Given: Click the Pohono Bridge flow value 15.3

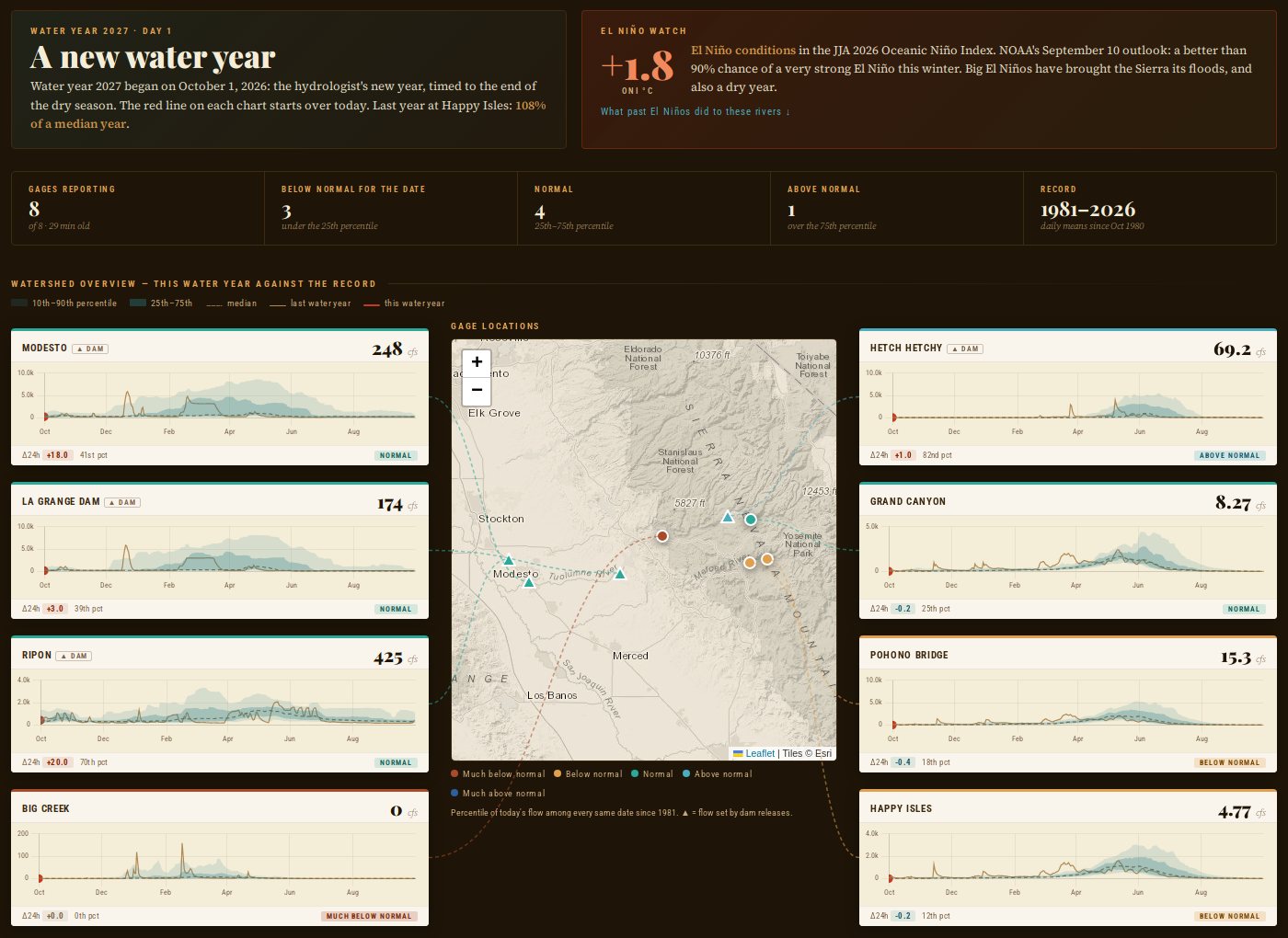Looking at the screenshot, I should click(x=1236, y=658).
